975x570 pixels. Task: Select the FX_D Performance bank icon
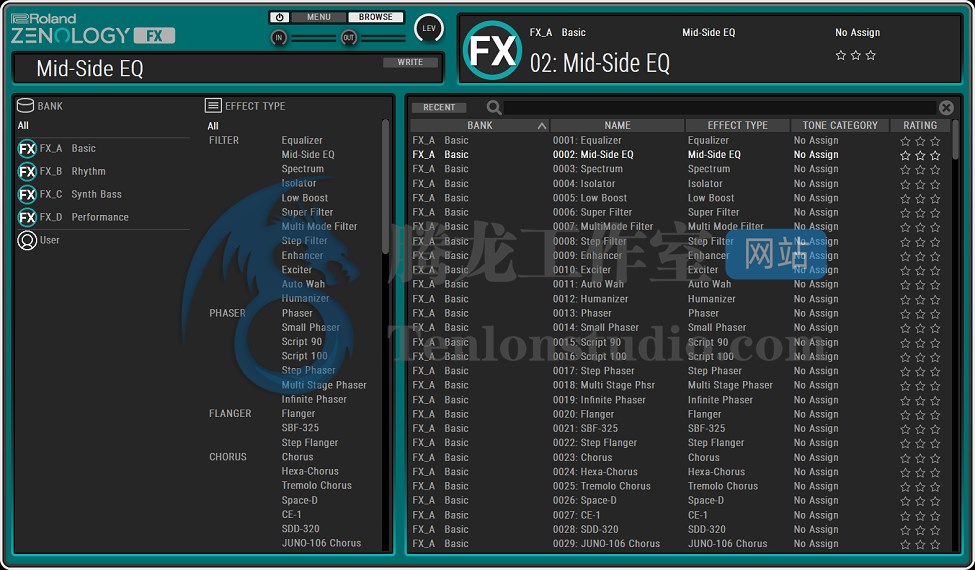(x=27, y=218)
